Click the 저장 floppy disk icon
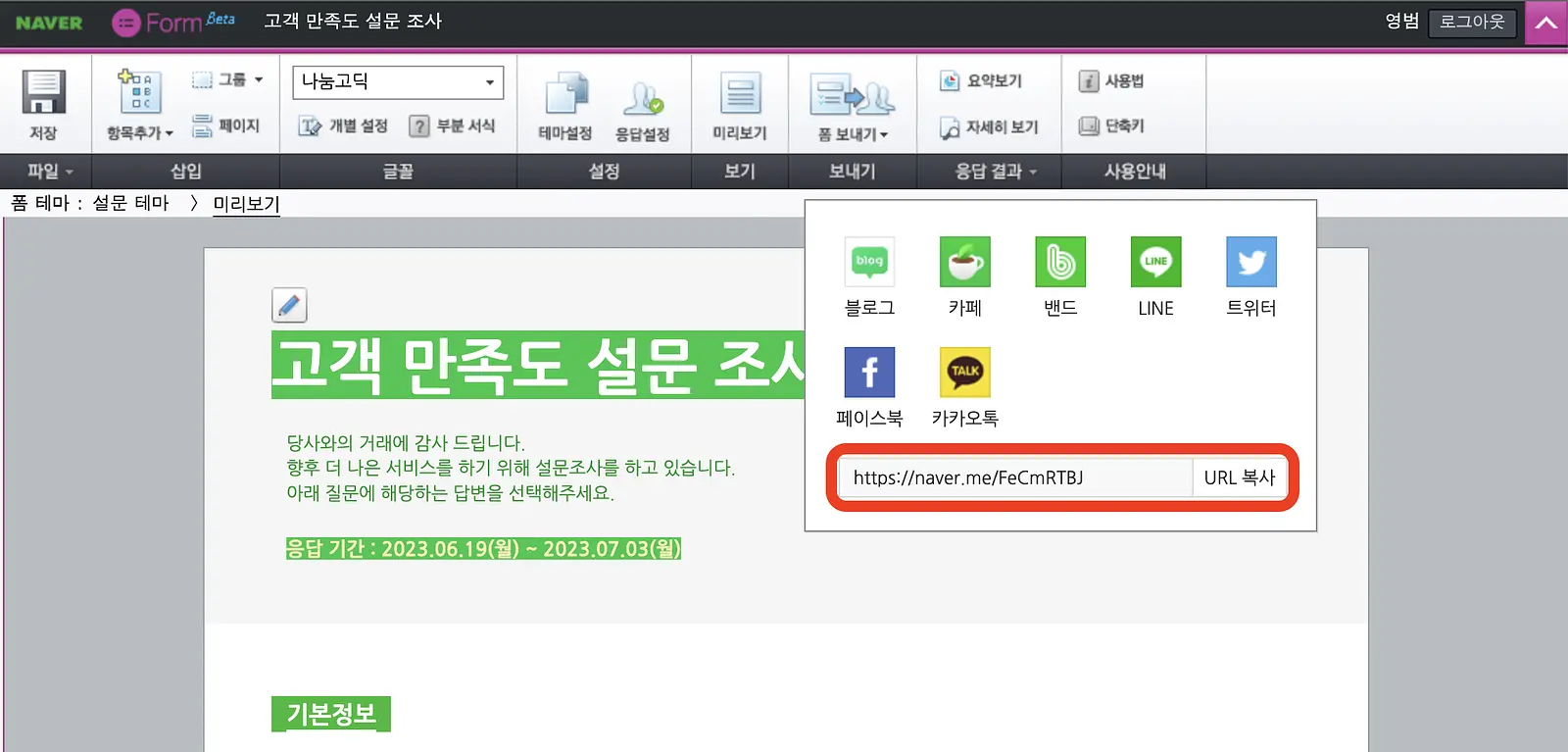 (x=44, y=93)
